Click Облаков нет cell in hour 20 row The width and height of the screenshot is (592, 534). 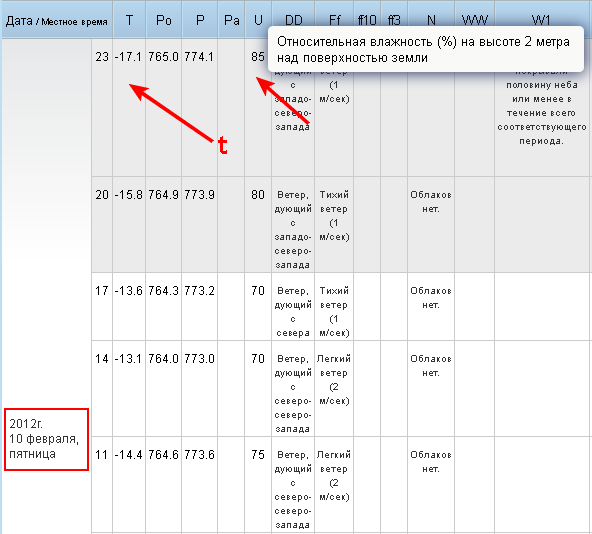pyautogui.click(x=431, y=202)
